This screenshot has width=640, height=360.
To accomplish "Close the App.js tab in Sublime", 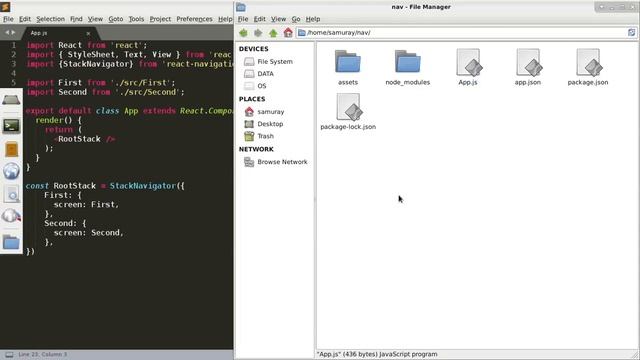I will click(88, 33).
